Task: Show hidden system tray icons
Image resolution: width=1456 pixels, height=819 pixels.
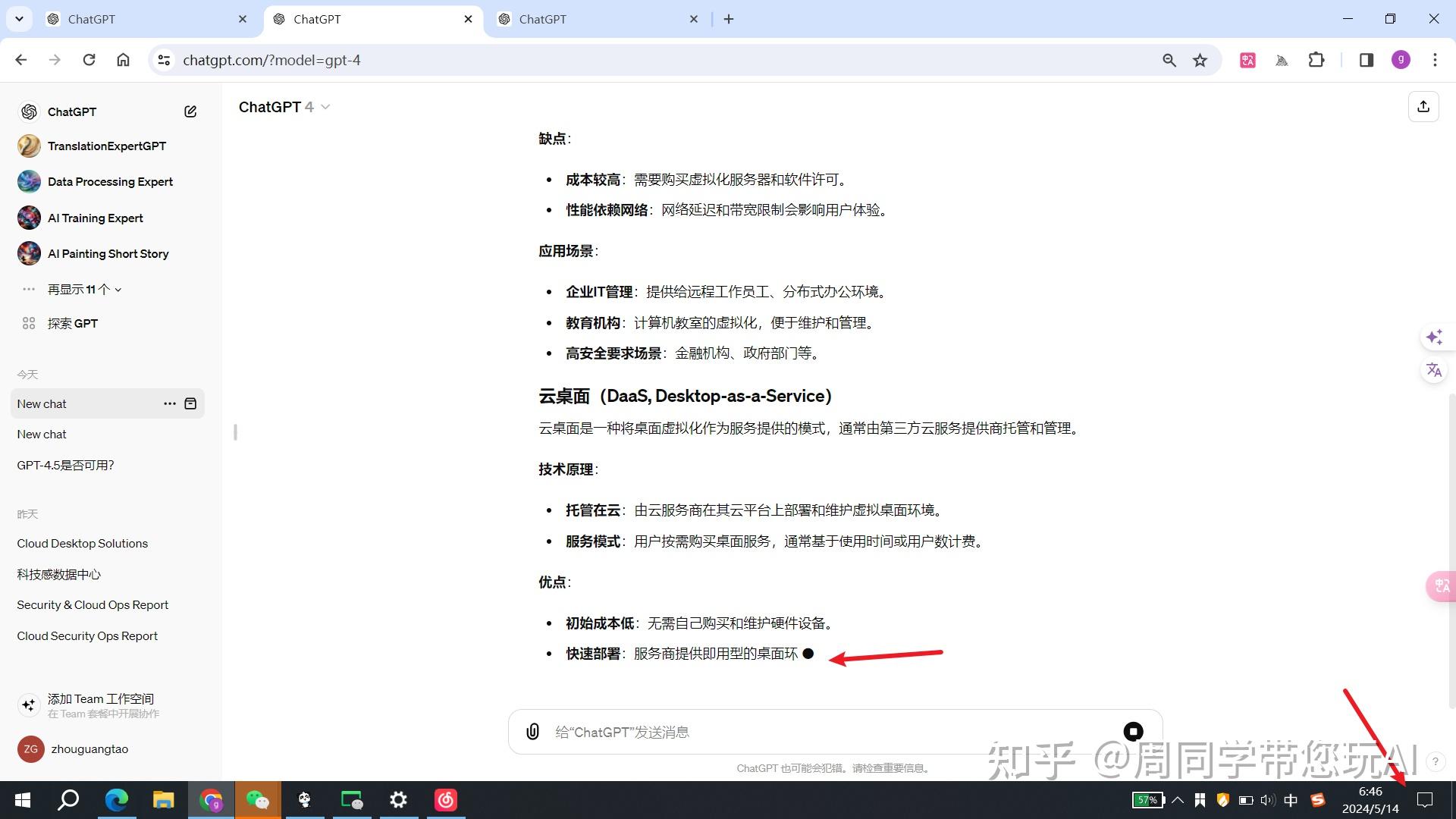Action: pyautogui.click(x=1178, y=799)
